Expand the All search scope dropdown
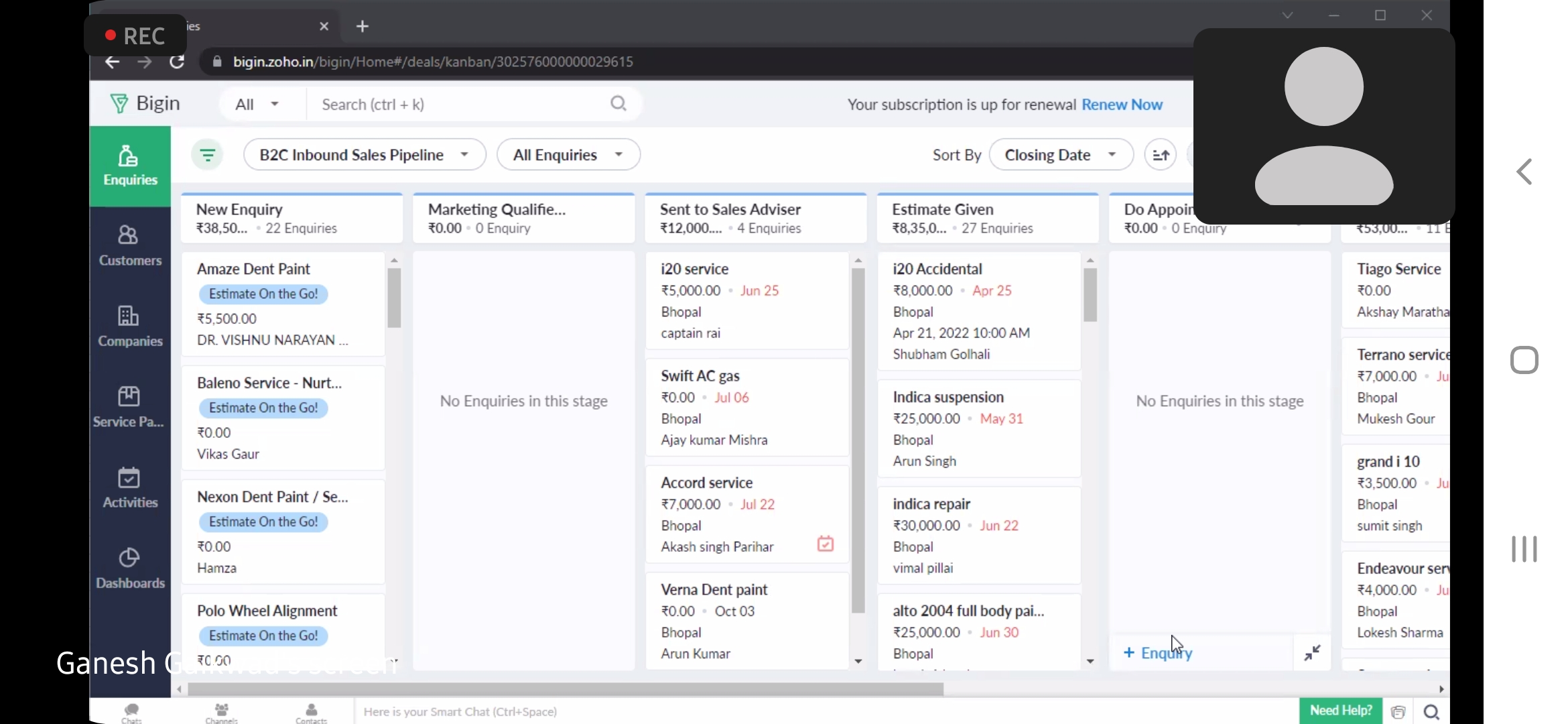Viewport: 1568px width, 724px height. tap(257, 105)
